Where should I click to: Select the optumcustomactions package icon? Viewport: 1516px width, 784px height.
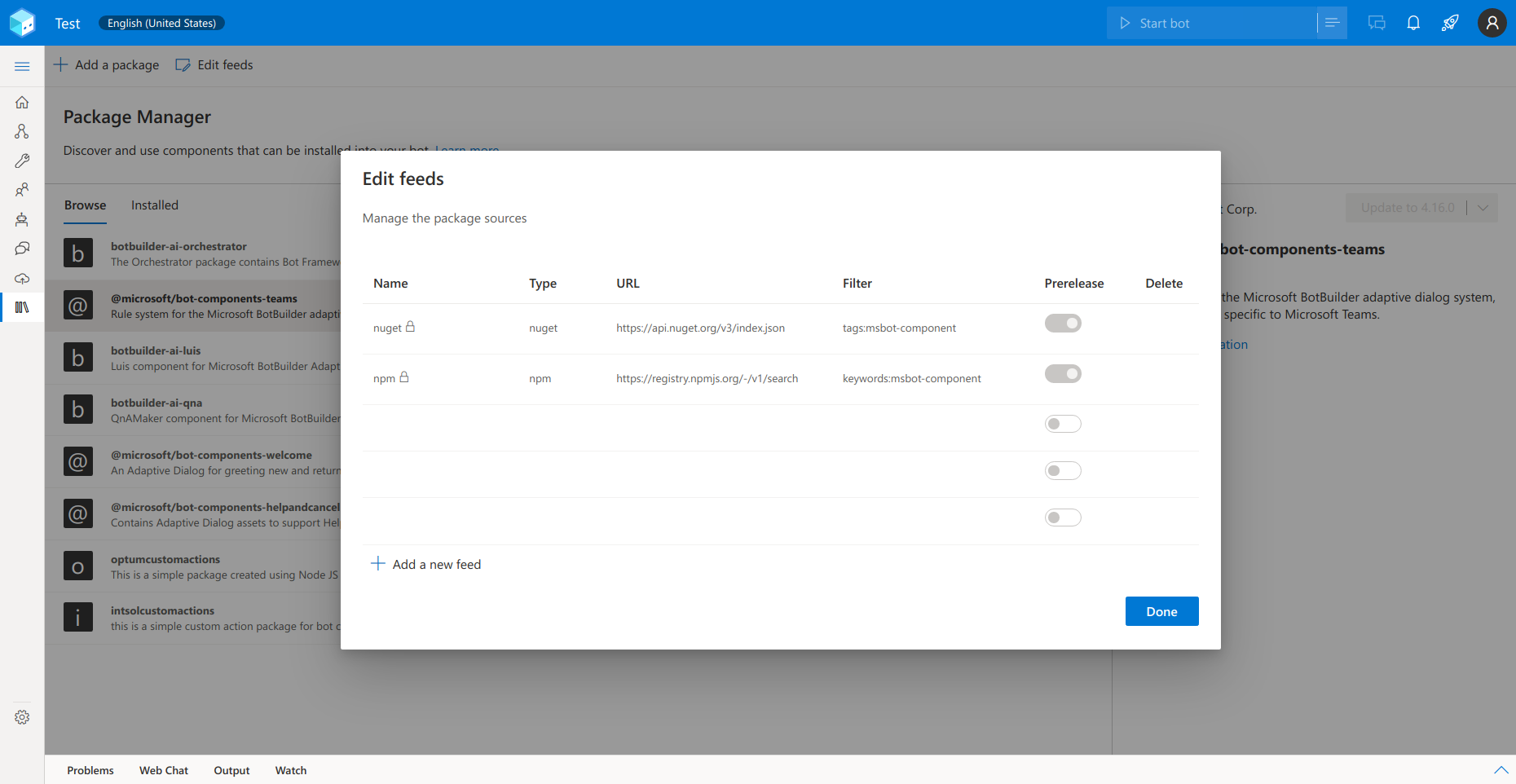(78, 566)
